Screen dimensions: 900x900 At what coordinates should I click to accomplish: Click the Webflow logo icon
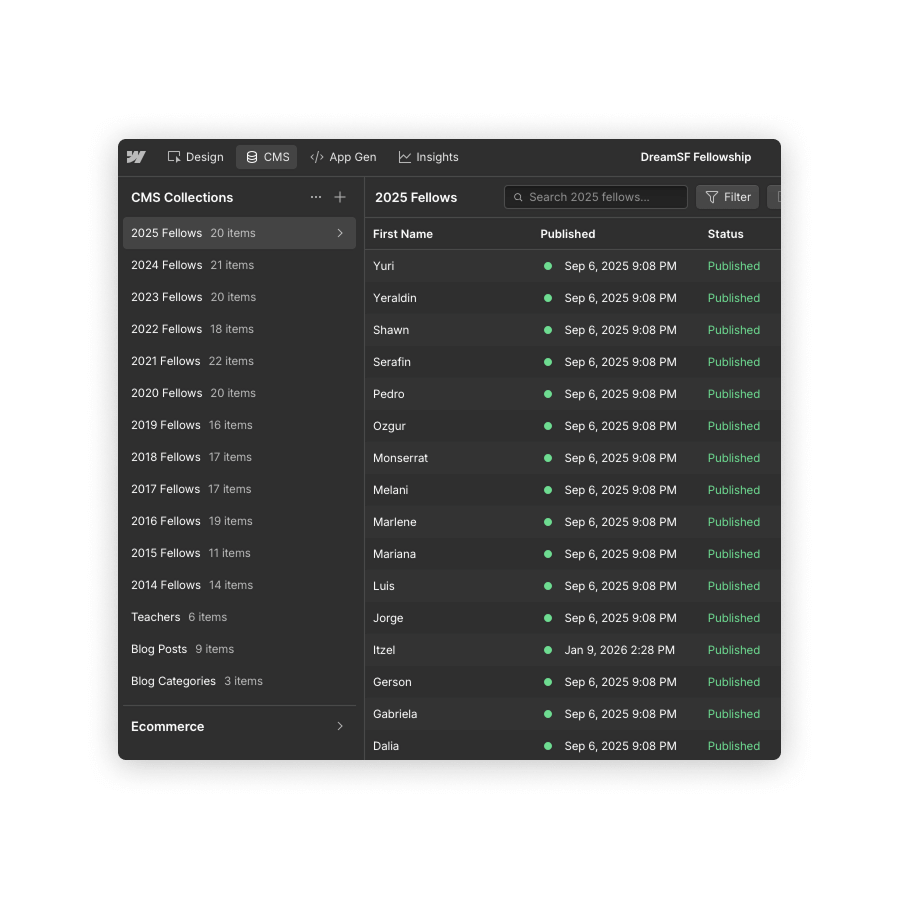tap(136, 157)
